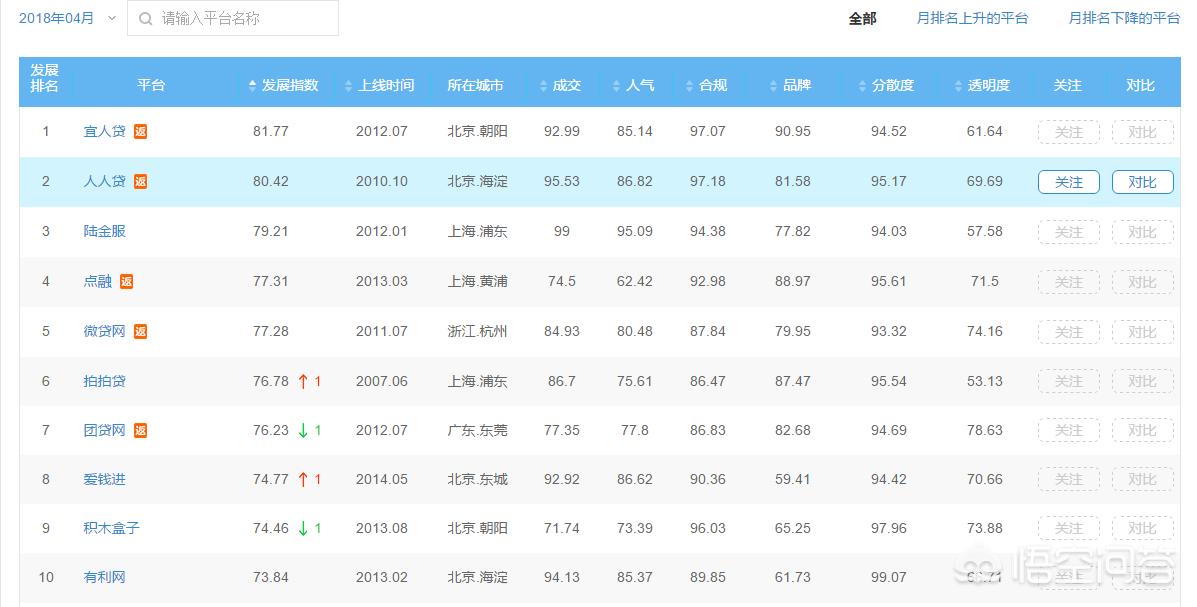
Task: Click the sort icon on 透明度 column
Action: pos(956,85)
